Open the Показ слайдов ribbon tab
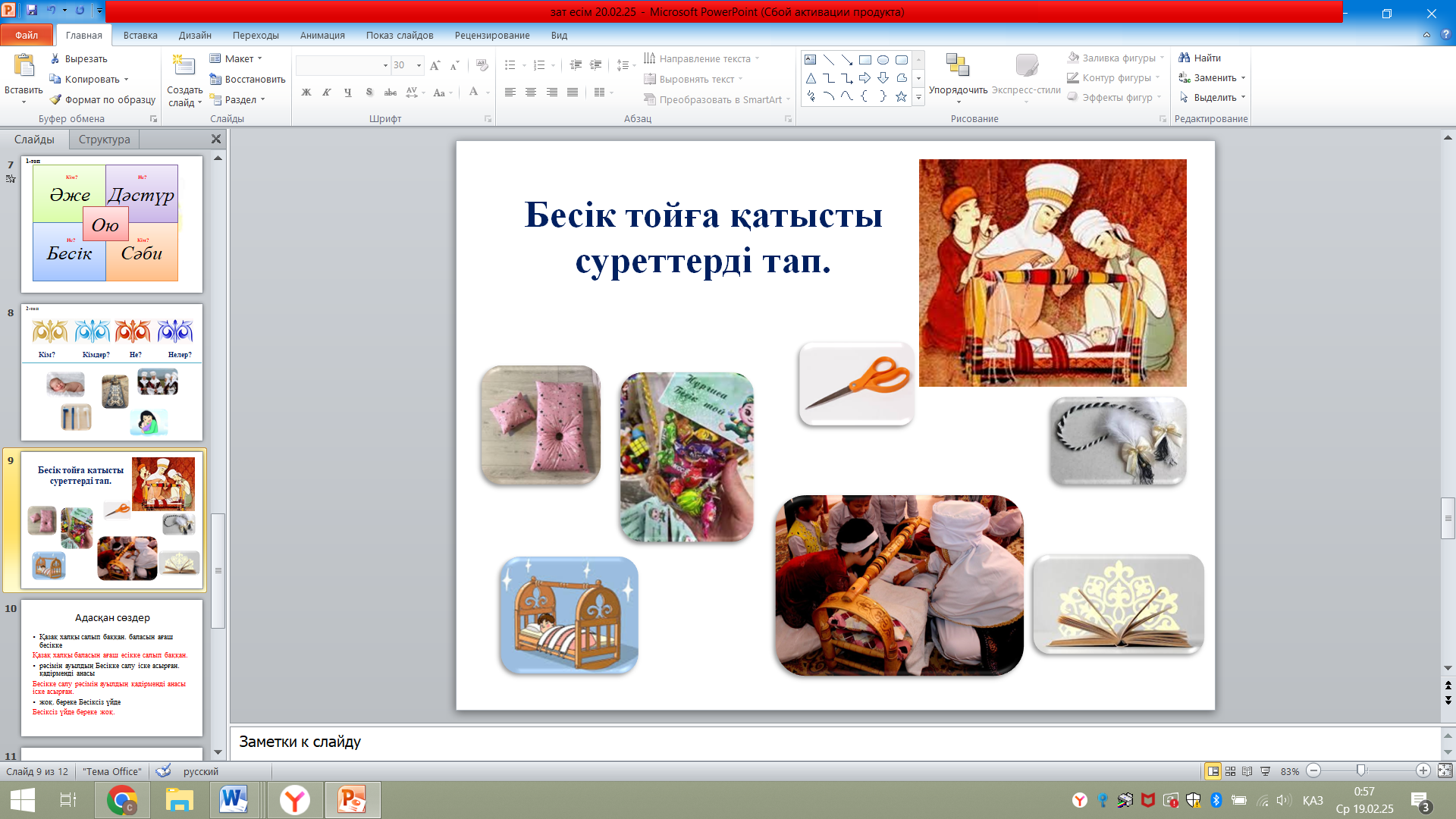The width and height of the screenshot is (1456, 819). pyautogui.click(x=400, y=35)
